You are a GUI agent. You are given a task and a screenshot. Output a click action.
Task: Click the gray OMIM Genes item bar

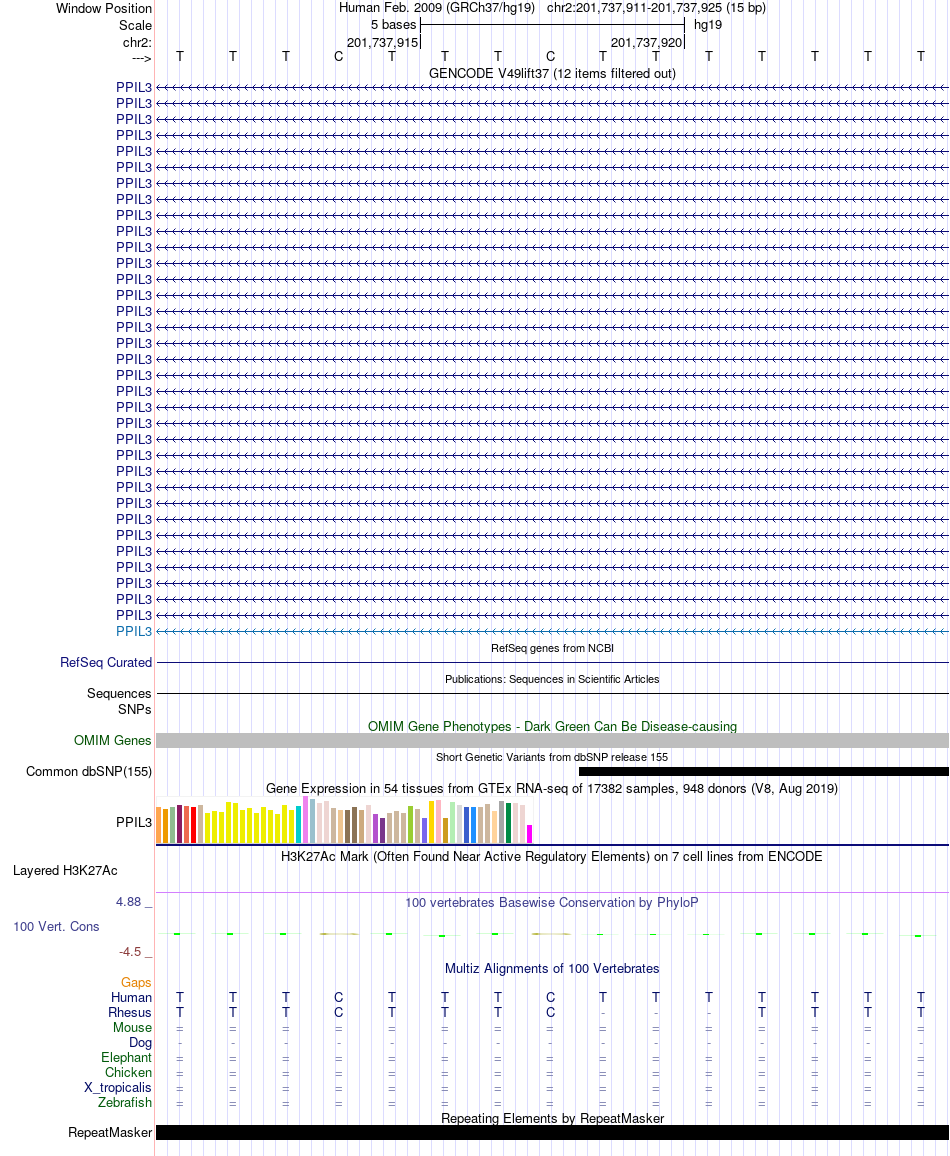point(552,740)
